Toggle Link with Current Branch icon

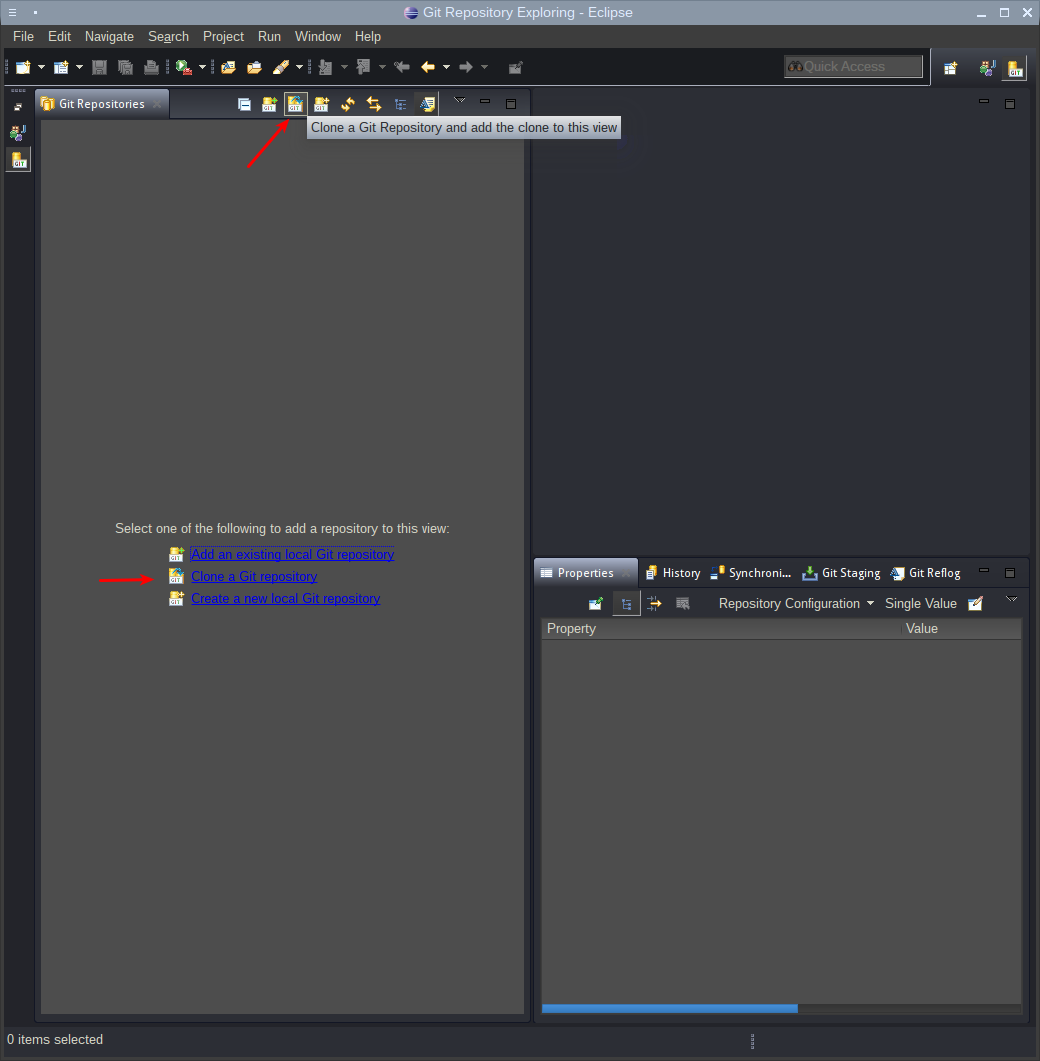point(427,104)
